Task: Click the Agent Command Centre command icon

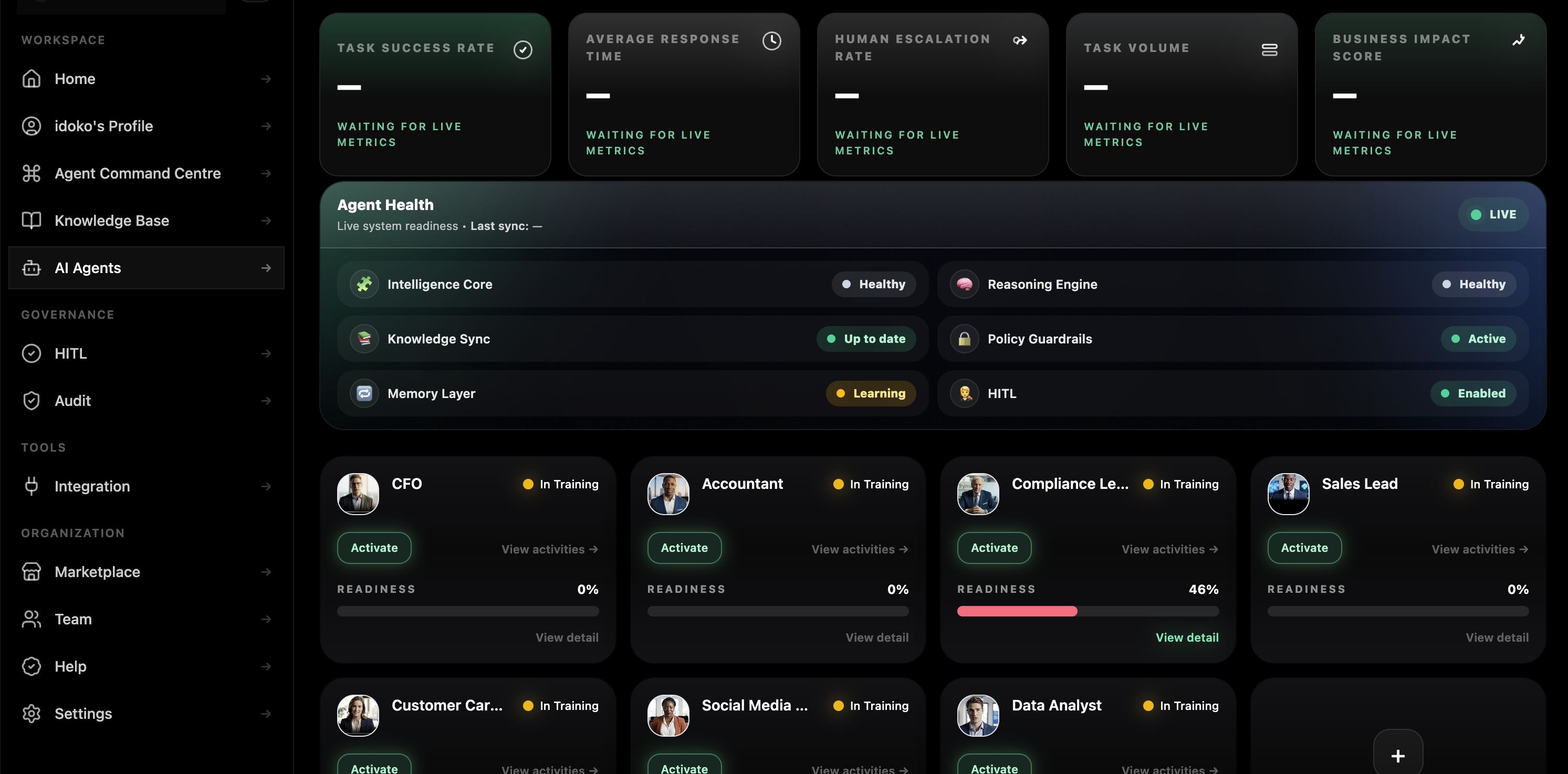Action: [x=31, y=173]
